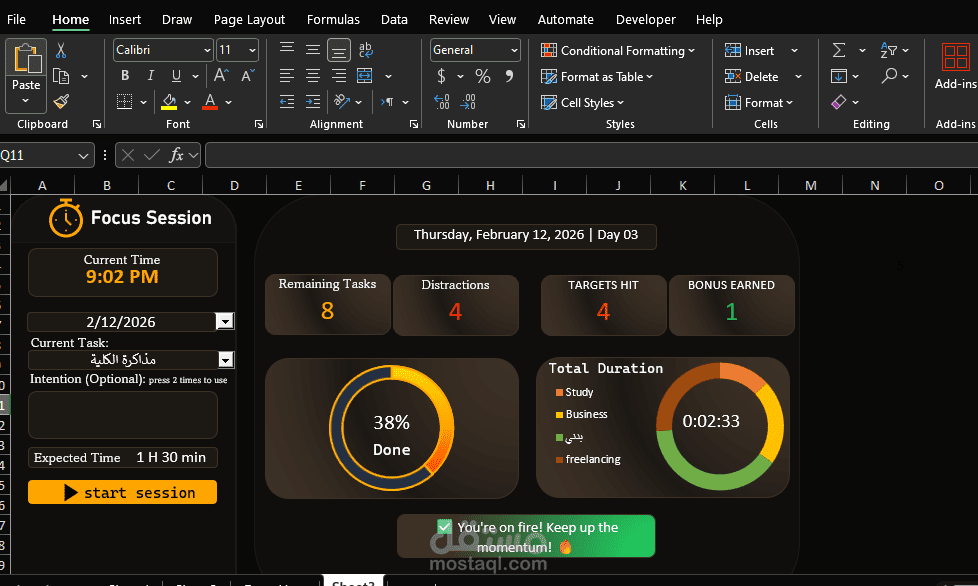This screenshot has height=586, width=978.
Task: Click the AutoSum sigma icon
Action: [838, 50]
